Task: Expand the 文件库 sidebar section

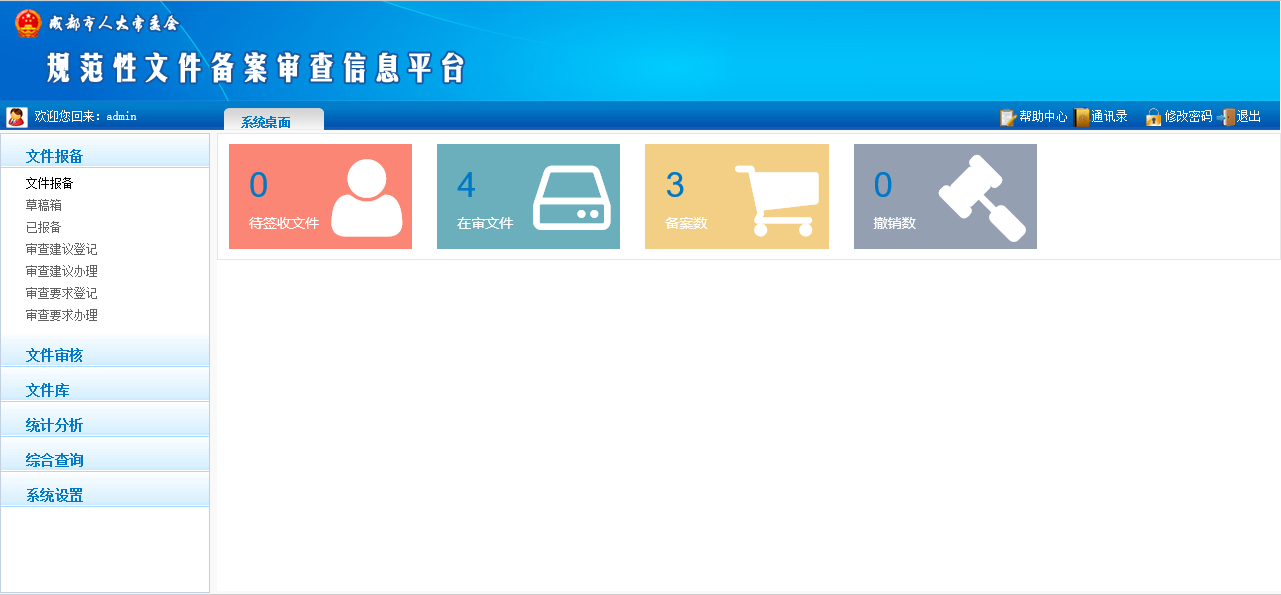Action: 105,386
